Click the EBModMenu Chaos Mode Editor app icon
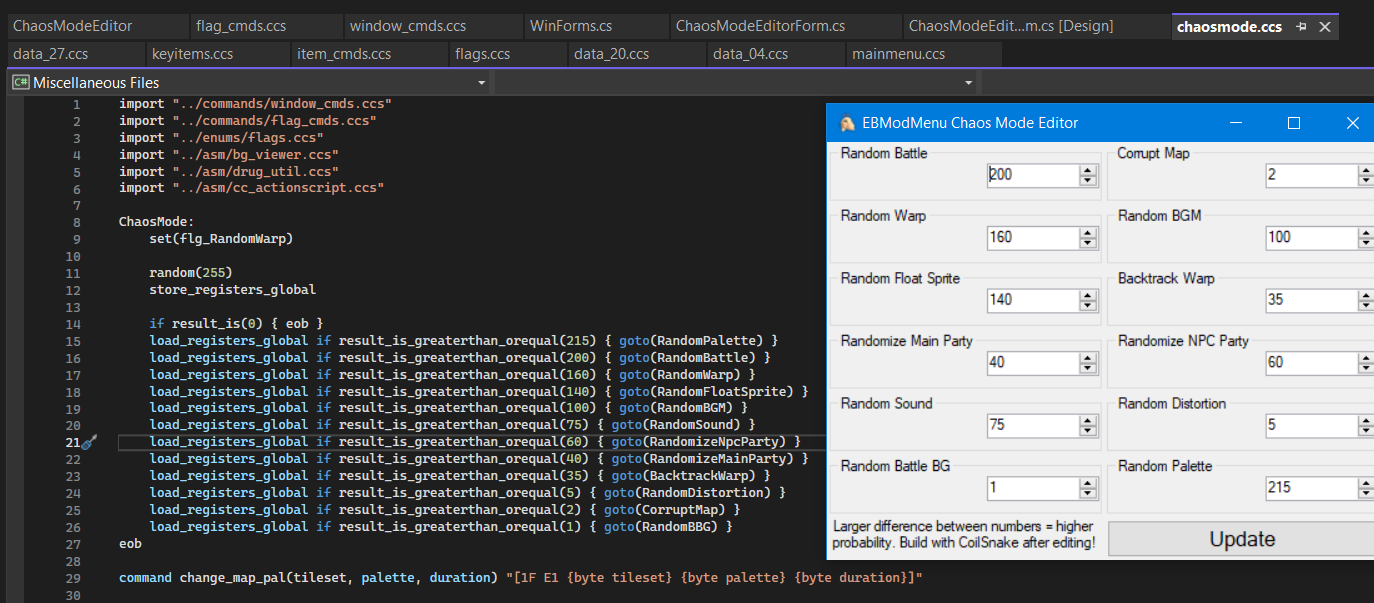Viewport: 1374px width, 603px height. click(847, 123)
